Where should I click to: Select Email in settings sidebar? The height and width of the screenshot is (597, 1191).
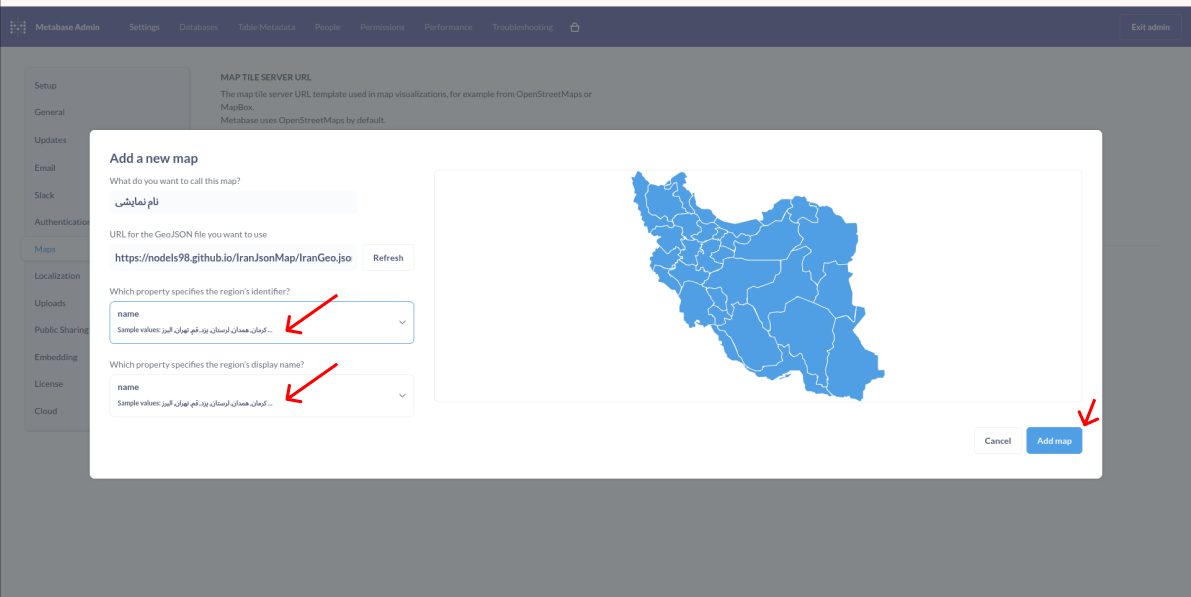click(x=45, y=168)
